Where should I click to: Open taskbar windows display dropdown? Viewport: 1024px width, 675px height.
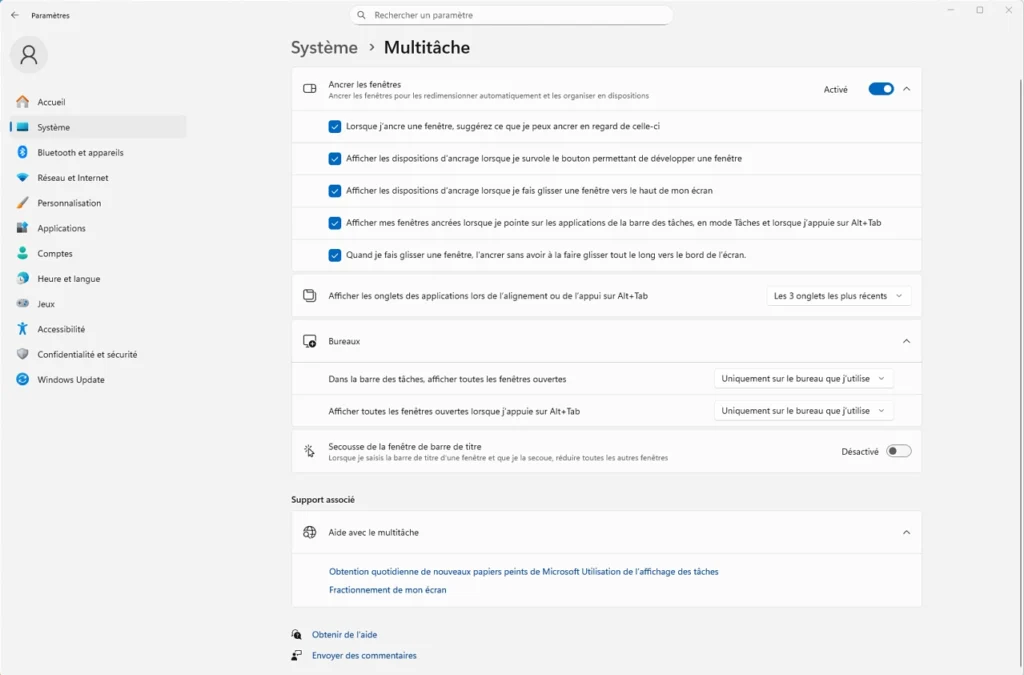[x=804, y=378]
